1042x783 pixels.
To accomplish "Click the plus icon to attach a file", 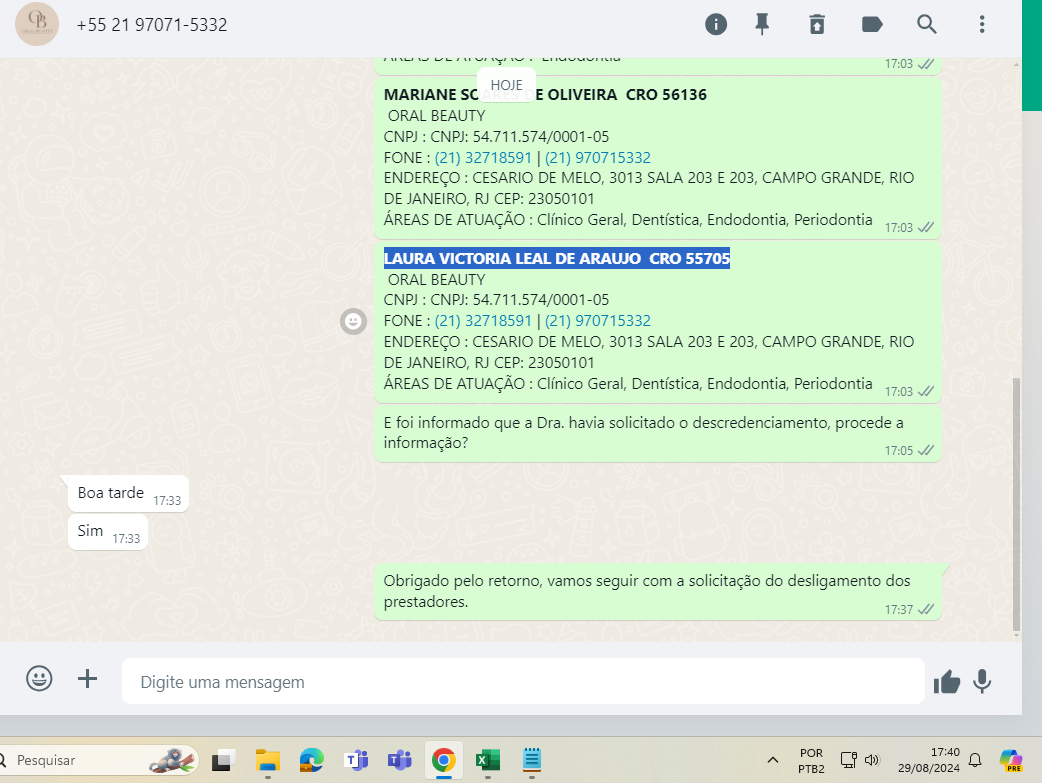I will point(87,679).
